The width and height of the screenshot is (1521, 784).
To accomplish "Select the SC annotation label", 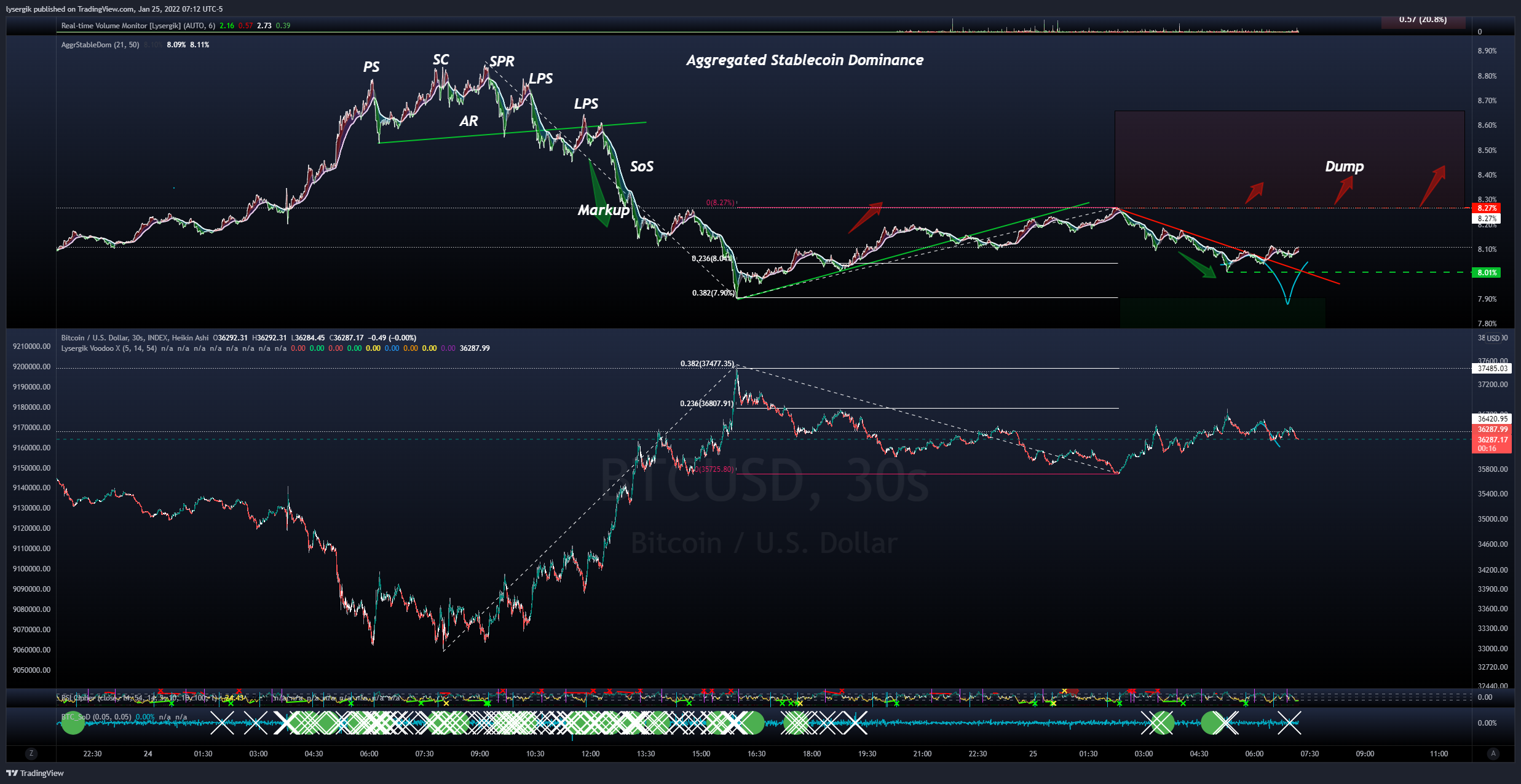I will tap(441, 60).
